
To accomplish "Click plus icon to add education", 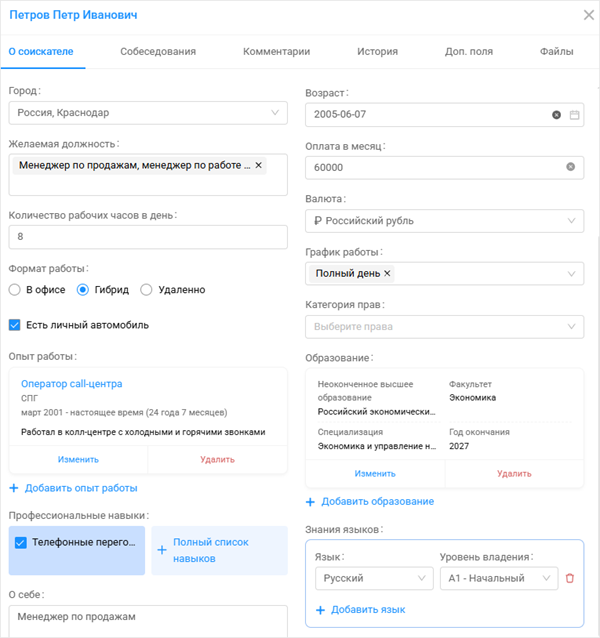I will (x=311, y=501).
